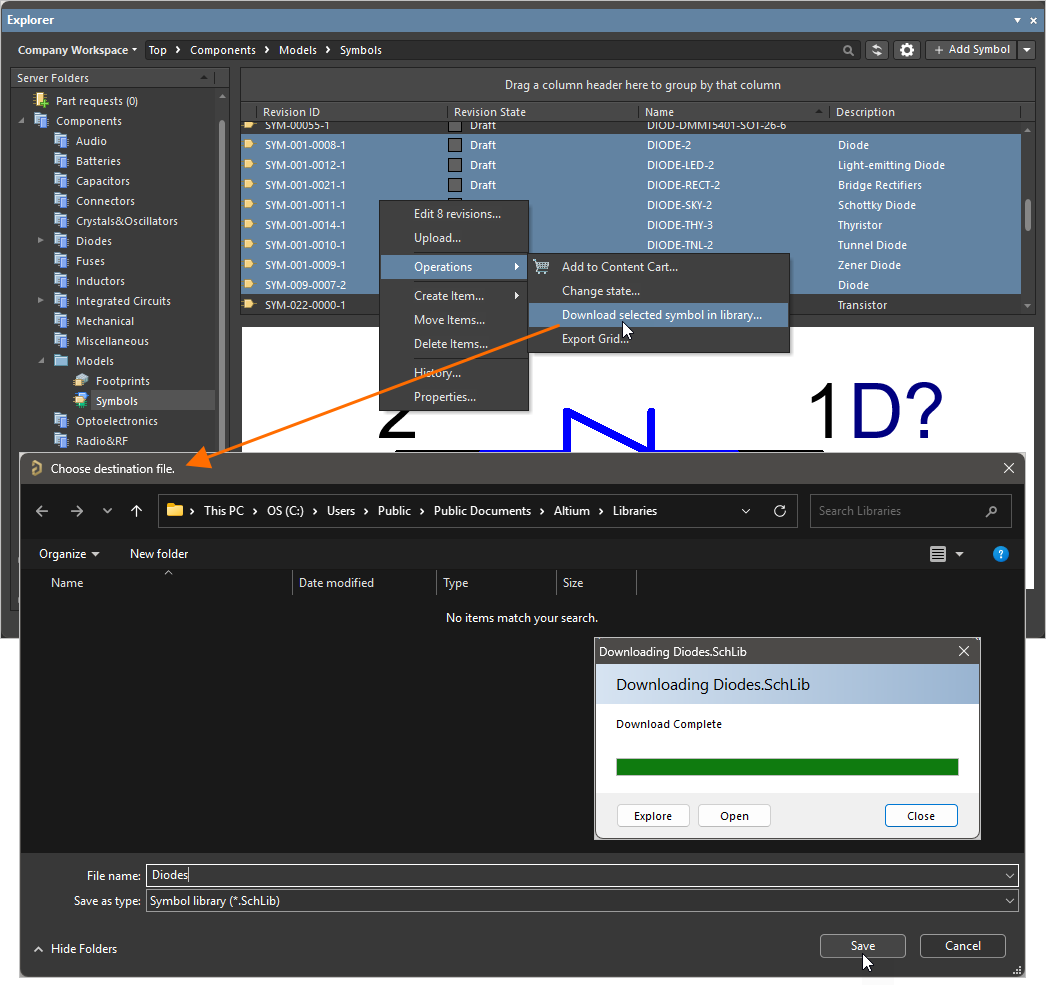This screenshot has height=985, width=1046.
Task: Expand the Diodes folder in tree
Action: point(41,241)
